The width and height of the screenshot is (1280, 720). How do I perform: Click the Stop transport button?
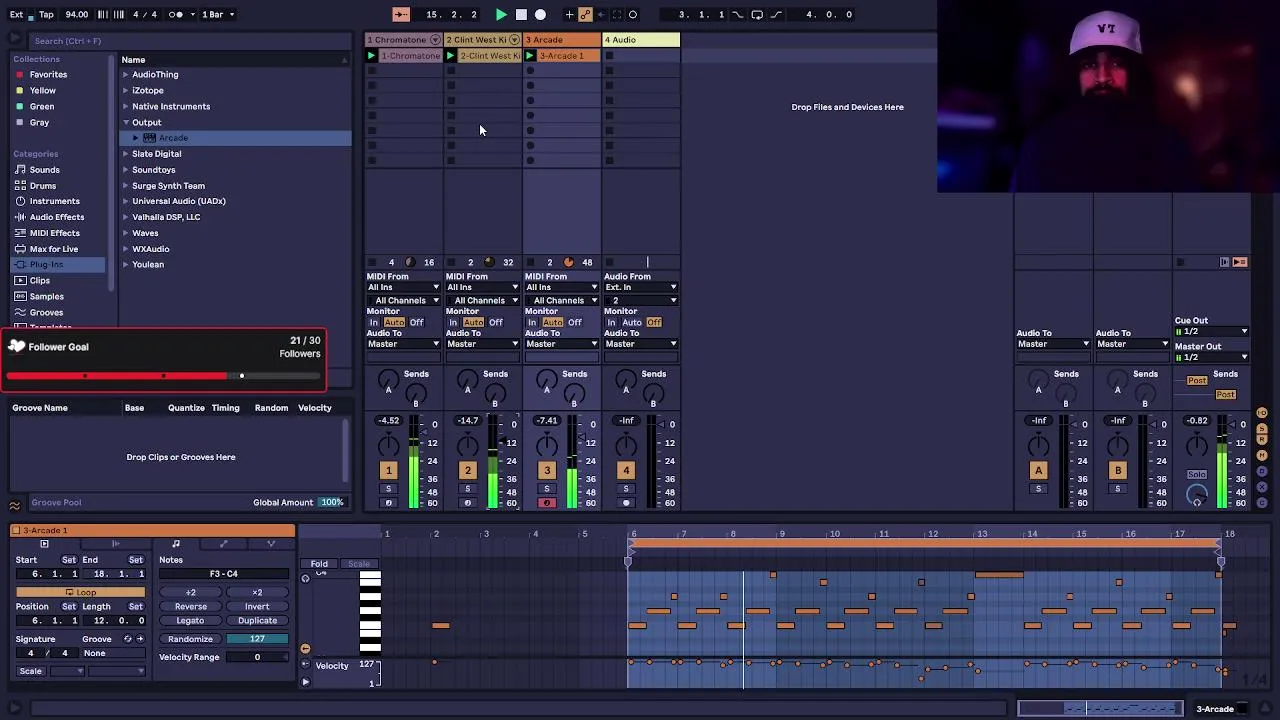point(521,14)
